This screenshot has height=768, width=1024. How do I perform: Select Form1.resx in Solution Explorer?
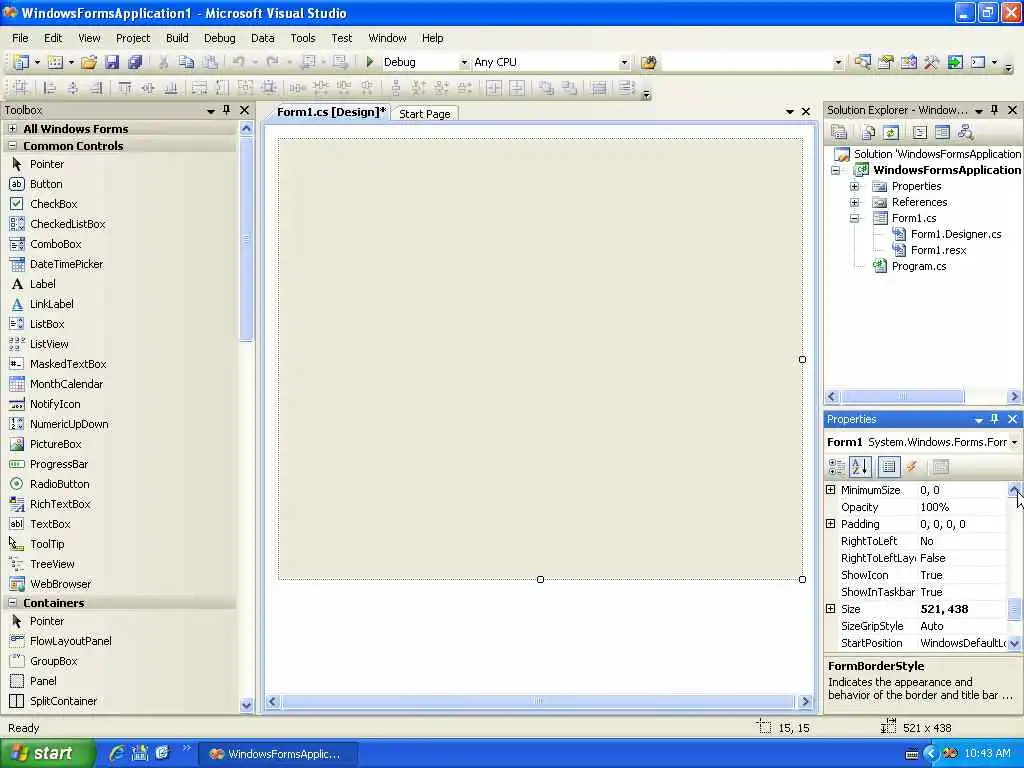pyautogui.click(x=938, y=250)
